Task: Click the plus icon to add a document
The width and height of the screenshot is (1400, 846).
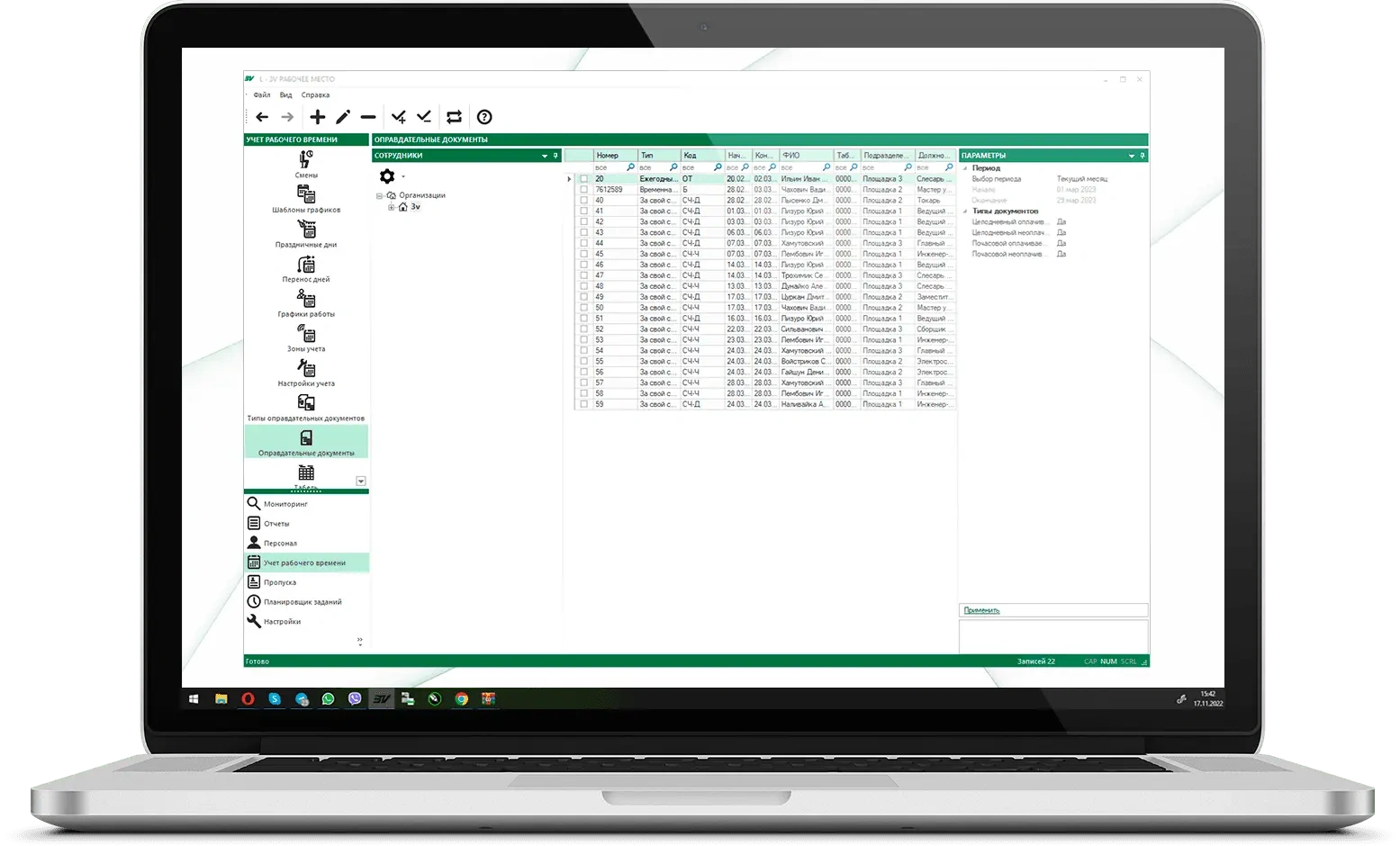Action: pos(317,117)
